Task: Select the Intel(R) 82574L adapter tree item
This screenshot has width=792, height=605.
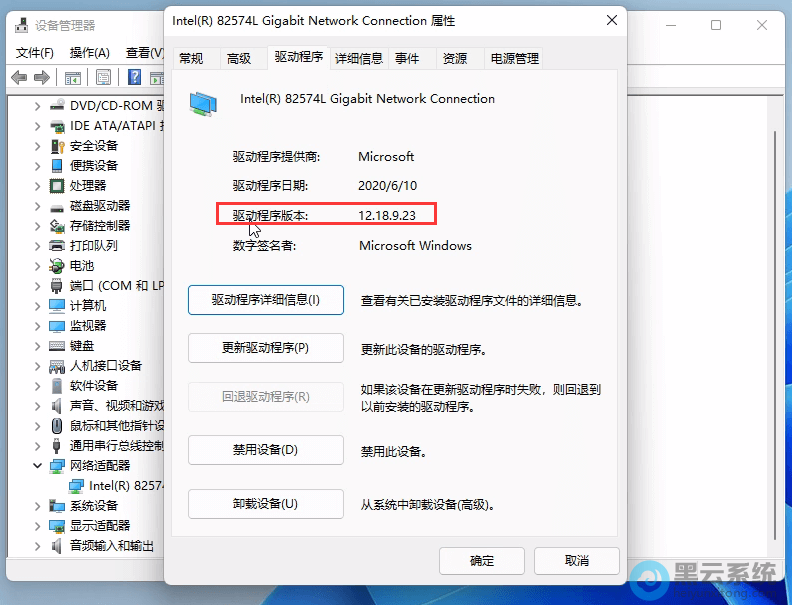Action: point(125,486)
